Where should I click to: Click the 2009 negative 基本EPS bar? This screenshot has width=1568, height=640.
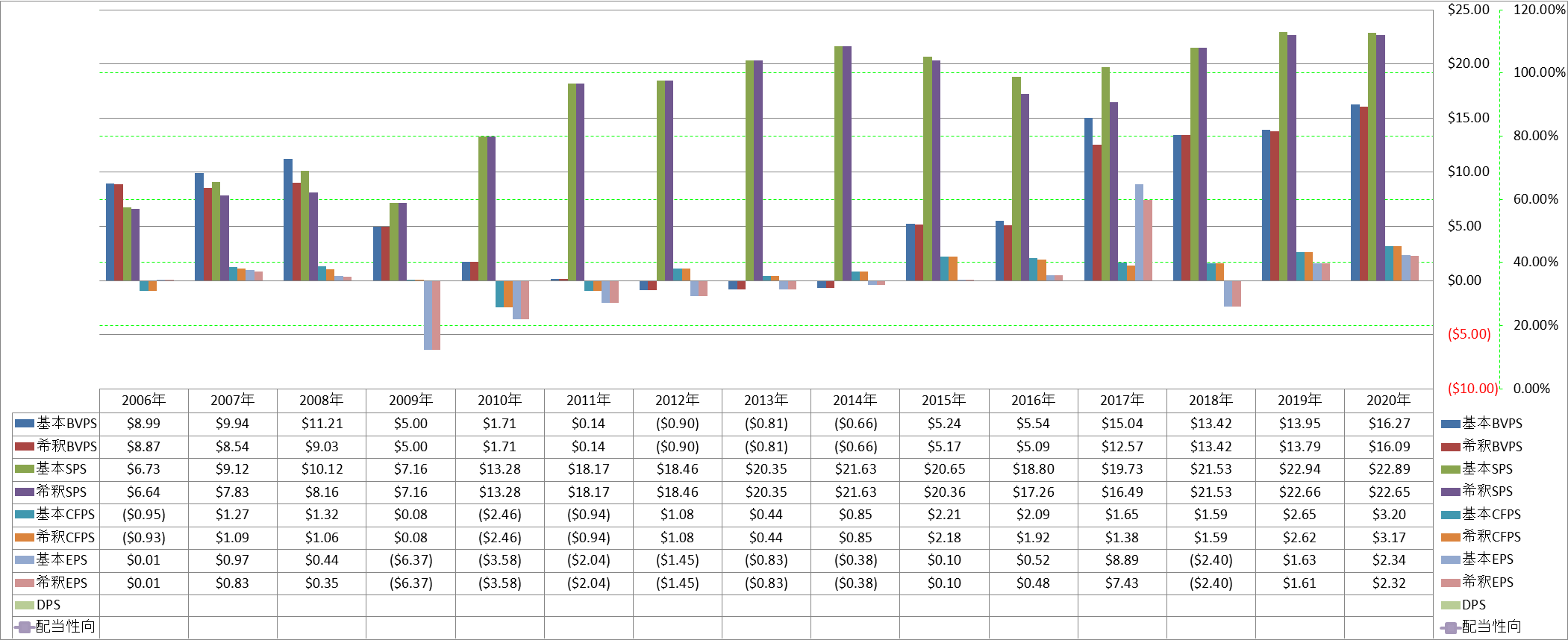(428, 315)
